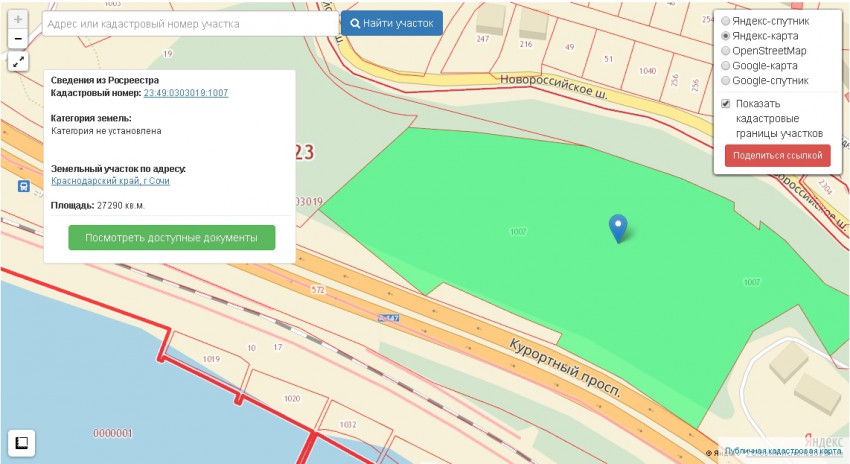Click Поделиться ссылкой button
850x464 pixels.
pyautogui.click(x=777, y=156)
